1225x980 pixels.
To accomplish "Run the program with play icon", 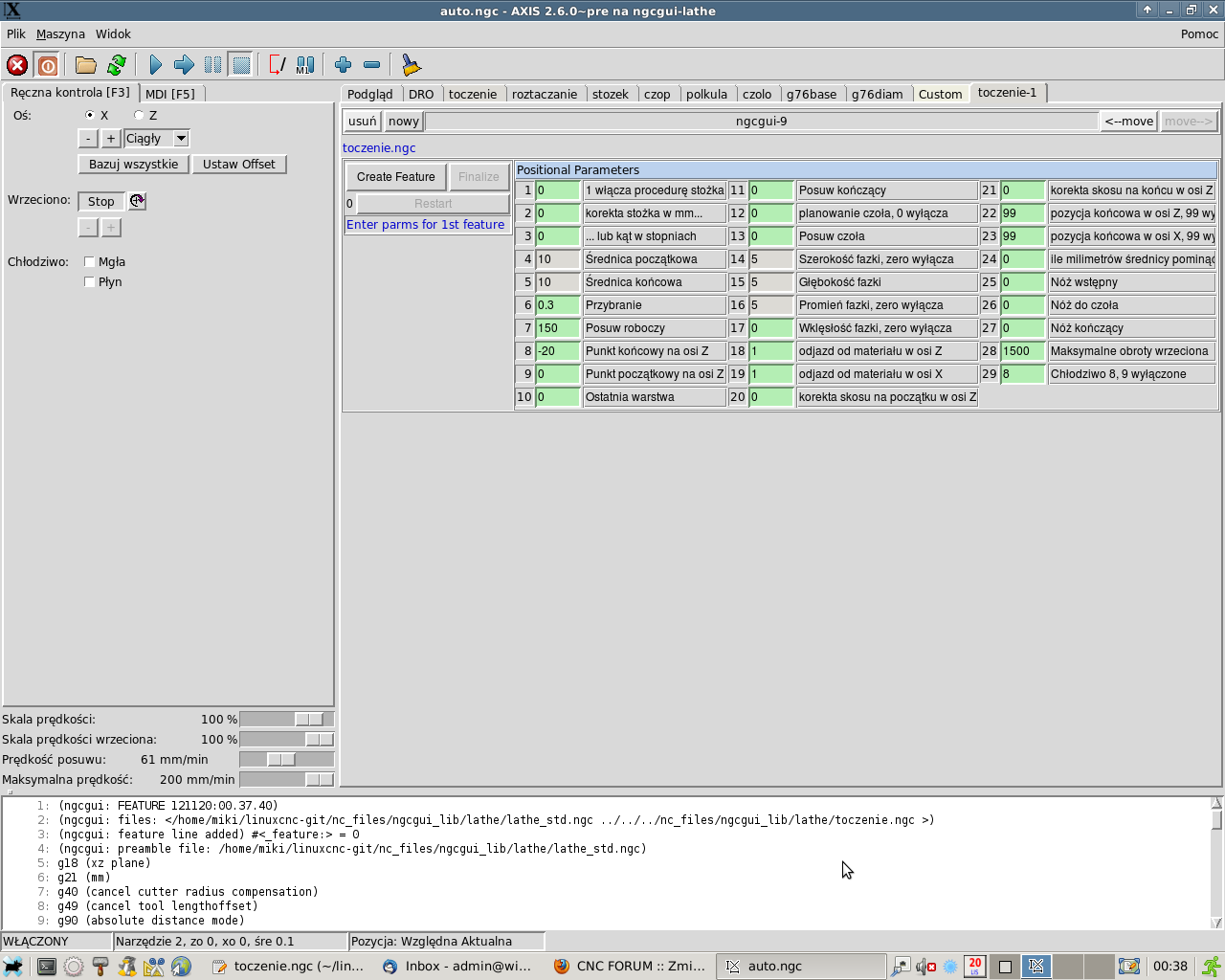I will point(156,65).
